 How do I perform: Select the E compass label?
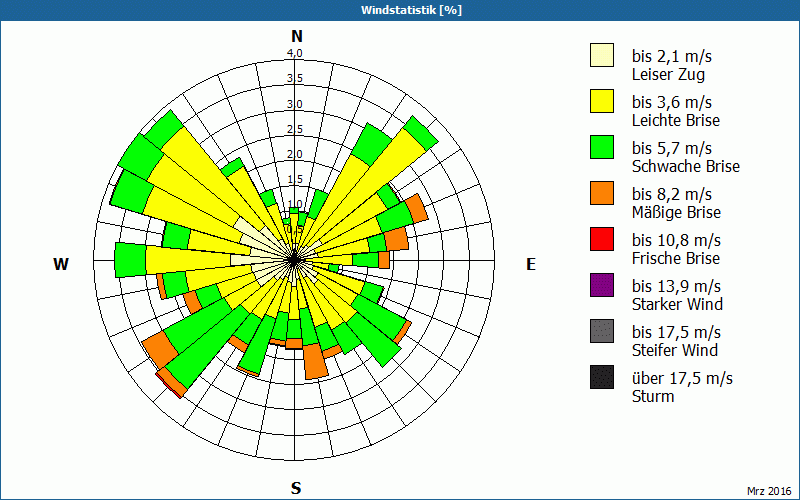click(x=531, y=264)
